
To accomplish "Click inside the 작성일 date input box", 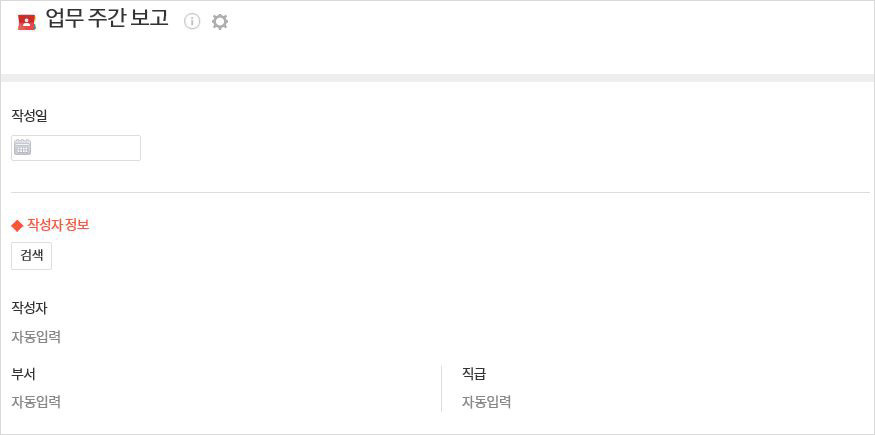I will pos(86,148).
